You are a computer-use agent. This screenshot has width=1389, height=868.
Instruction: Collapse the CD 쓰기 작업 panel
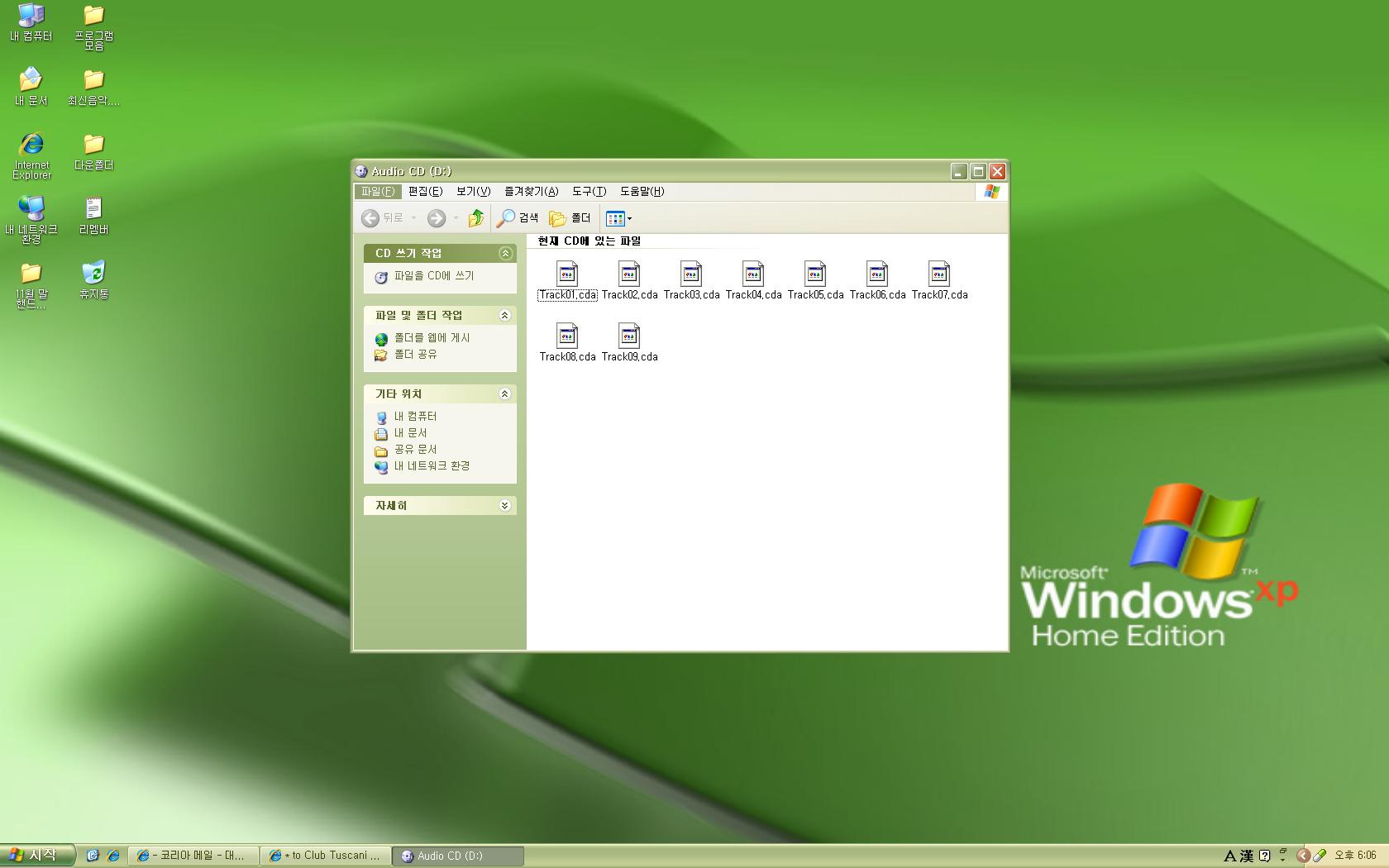(x=505, y=253)
